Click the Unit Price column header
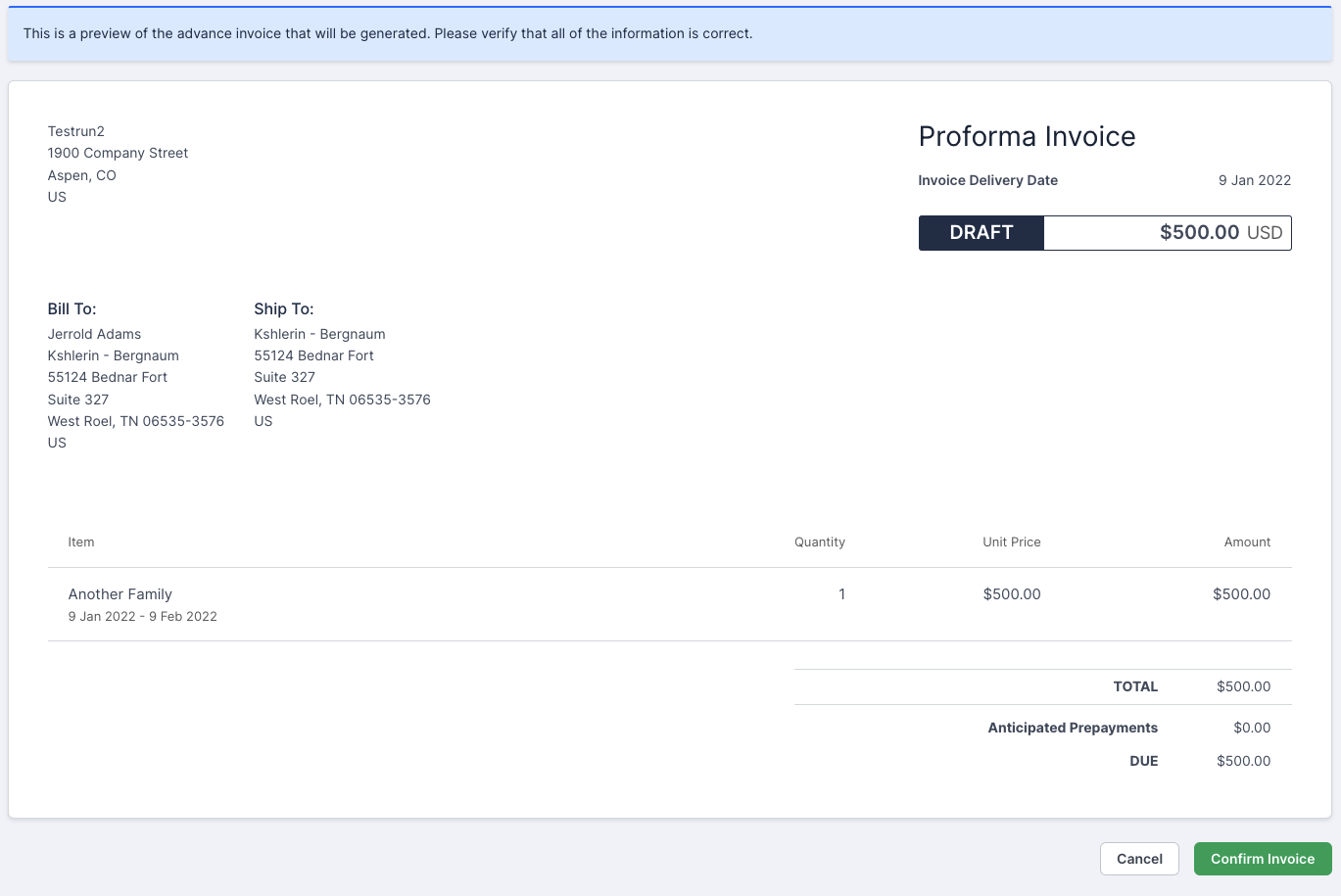 pyautogui.click(x=1011, y=542)
